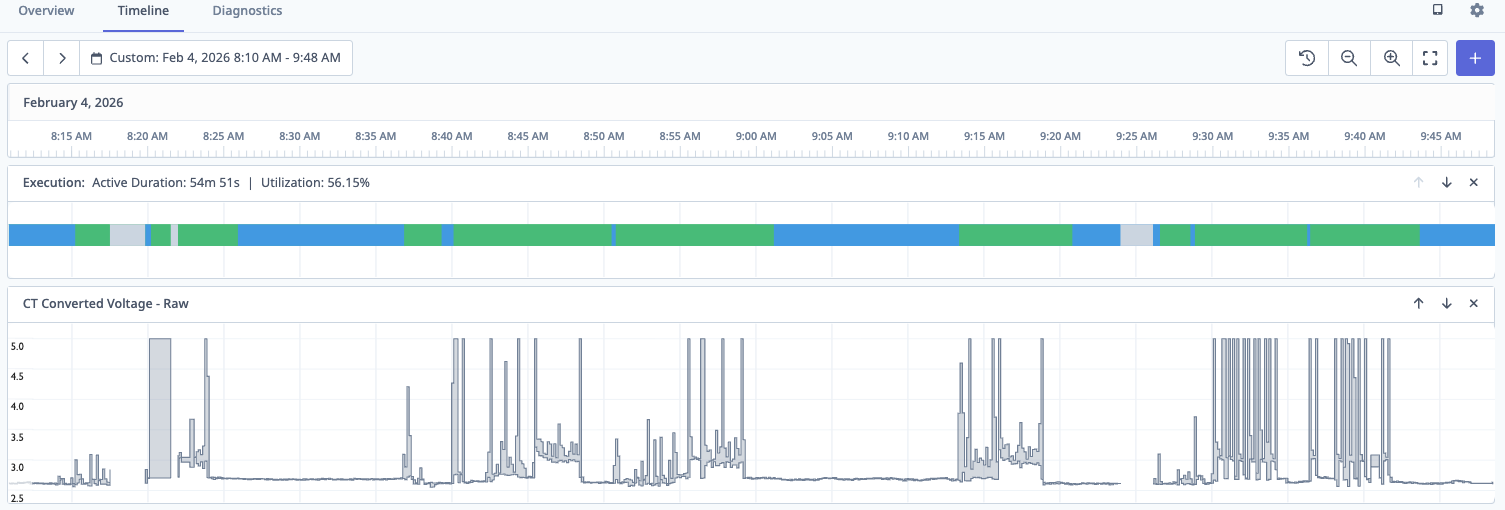Click the 9:00 AM time label
The height and width of the screenshot is (510, 1505).
(755, 136)
